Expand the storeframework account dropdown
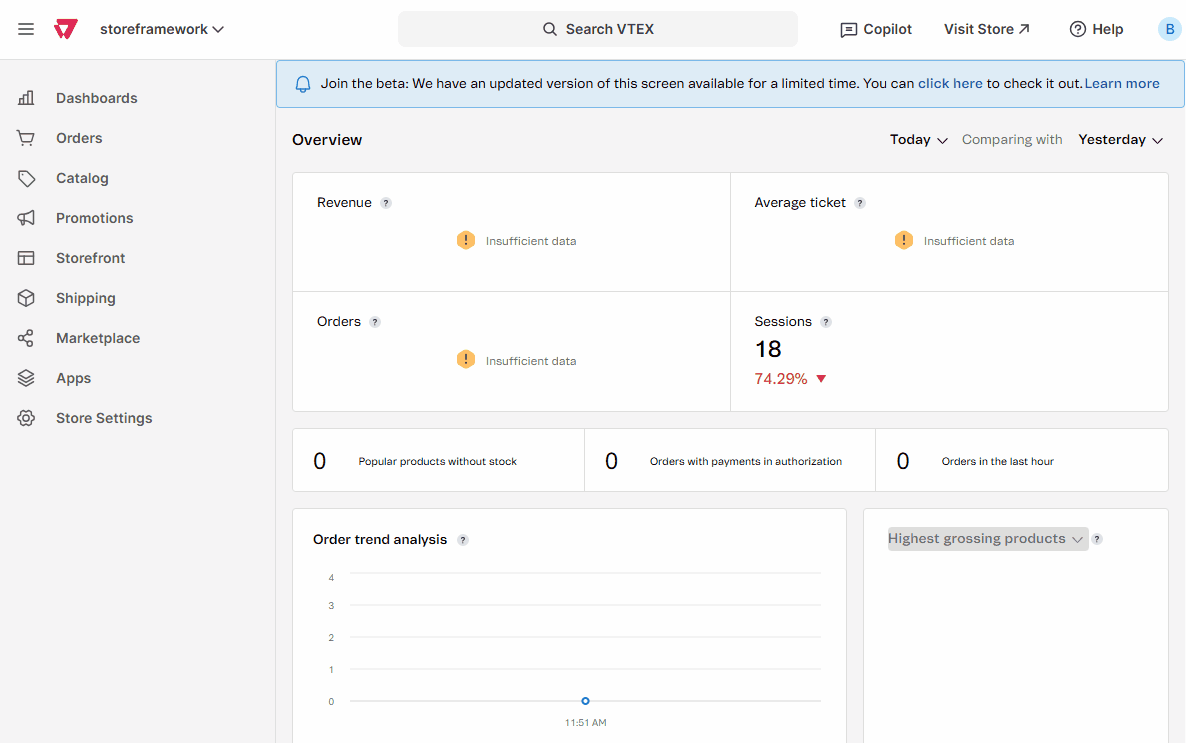Image resolution: width=1186 pixels, height=743 pixels. pos(162,29)
